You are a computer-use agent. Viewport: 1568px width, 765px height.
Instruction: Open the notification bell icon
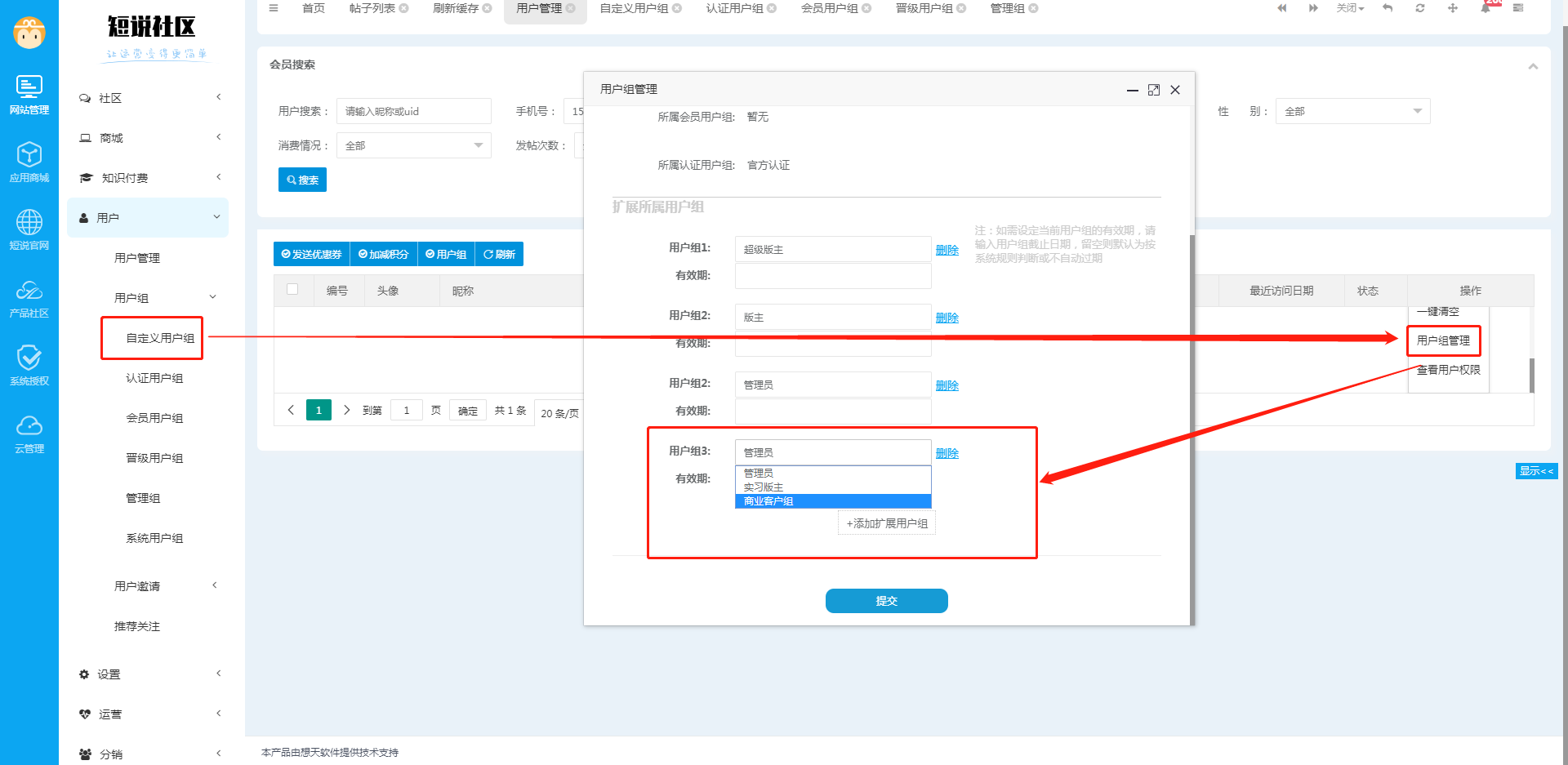point(1486,8)
